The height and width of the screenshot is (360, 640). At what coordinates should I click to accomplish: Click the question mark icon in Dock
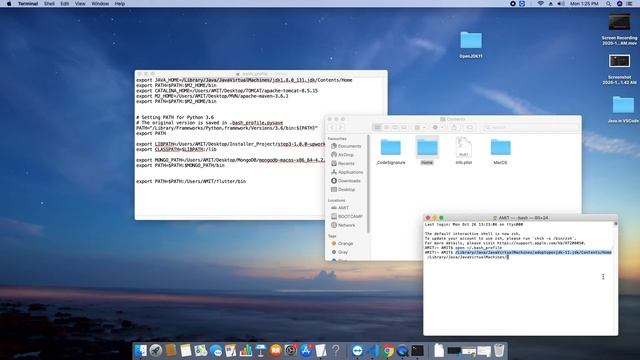point(336,351)
